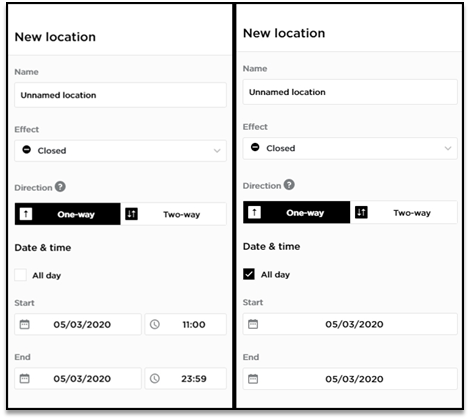The height and width of the screenshot is (420, 470).
Task: Uncheck the ticked All day checkbox
Action: (249, 274)
